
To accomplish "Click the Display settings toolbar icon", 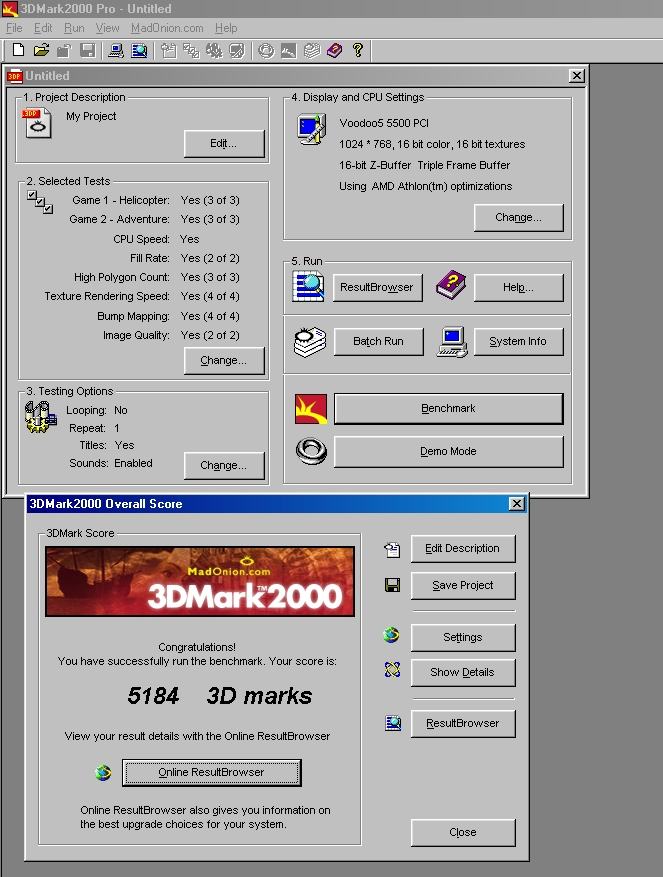I will 237,50.
